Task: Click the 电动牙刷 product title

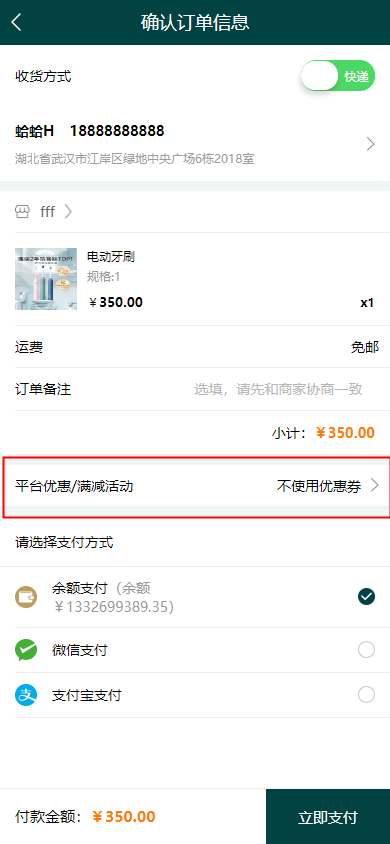Action: (x=111, y=257)
